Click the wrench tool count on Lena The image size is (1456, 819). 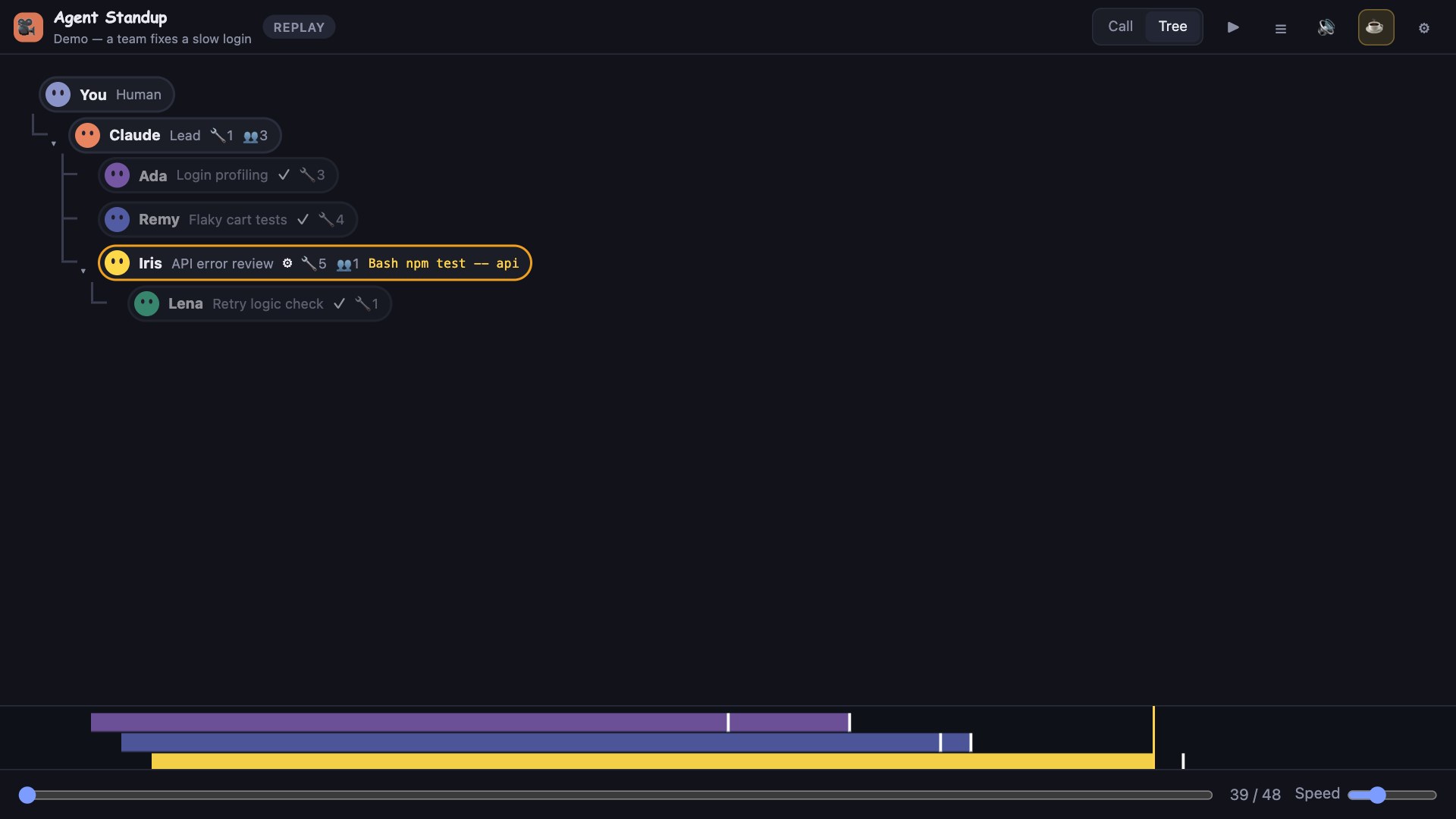(x=367, y=304)
